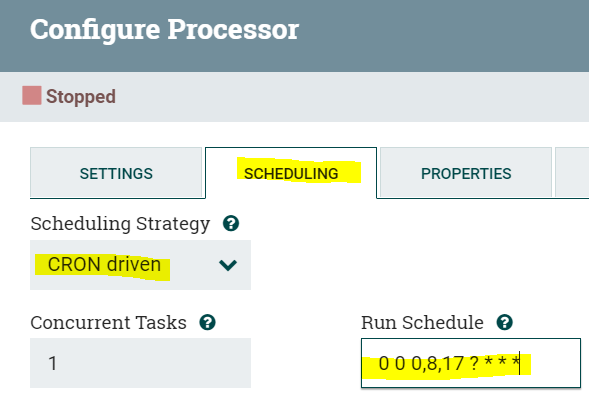The image size is (589, 402).
Task: Click into the Run Schedule cron field
Action: pos(471,363)
